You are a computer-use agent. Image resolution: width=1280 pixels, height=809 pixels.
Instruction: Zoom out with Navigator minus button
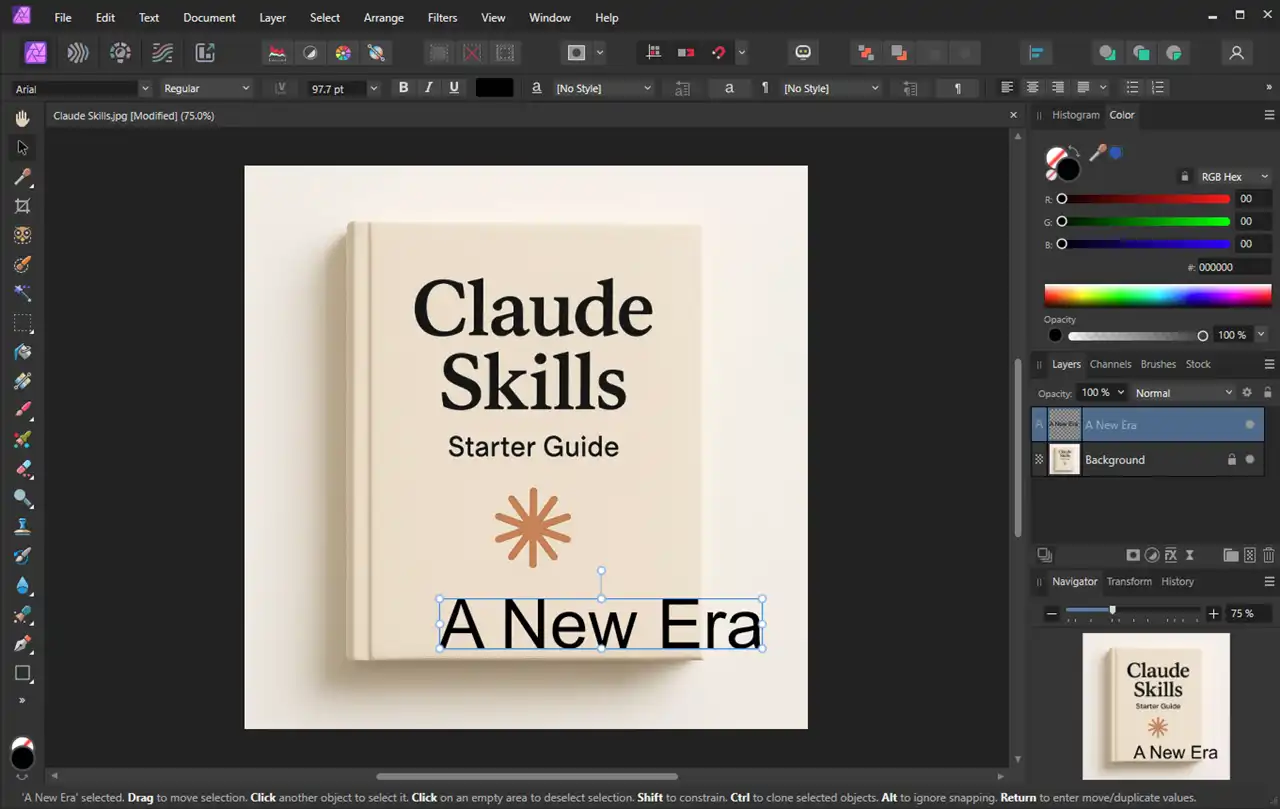pos(1051,614)
